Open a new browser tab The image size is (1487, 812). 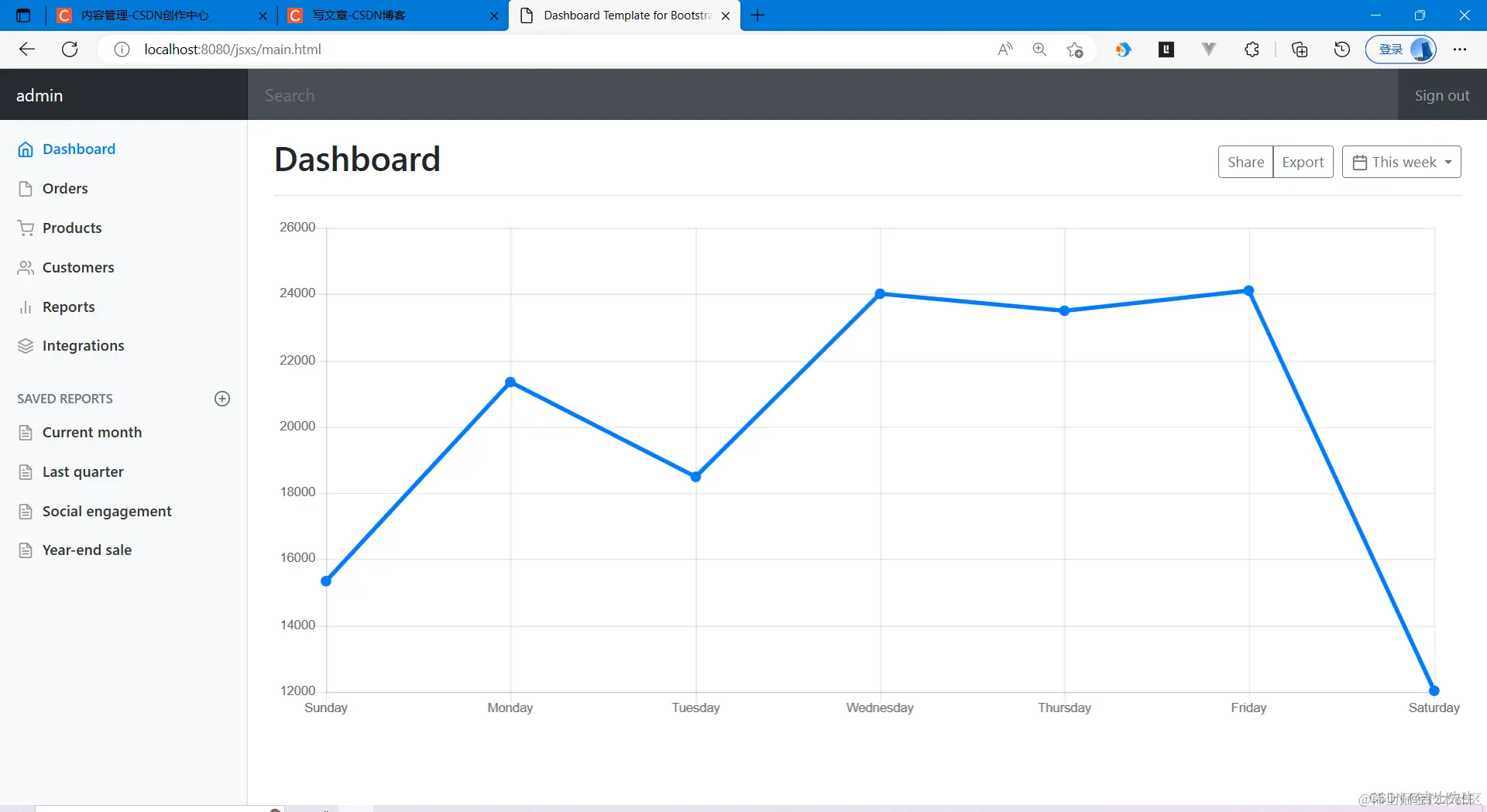[758, 15]
